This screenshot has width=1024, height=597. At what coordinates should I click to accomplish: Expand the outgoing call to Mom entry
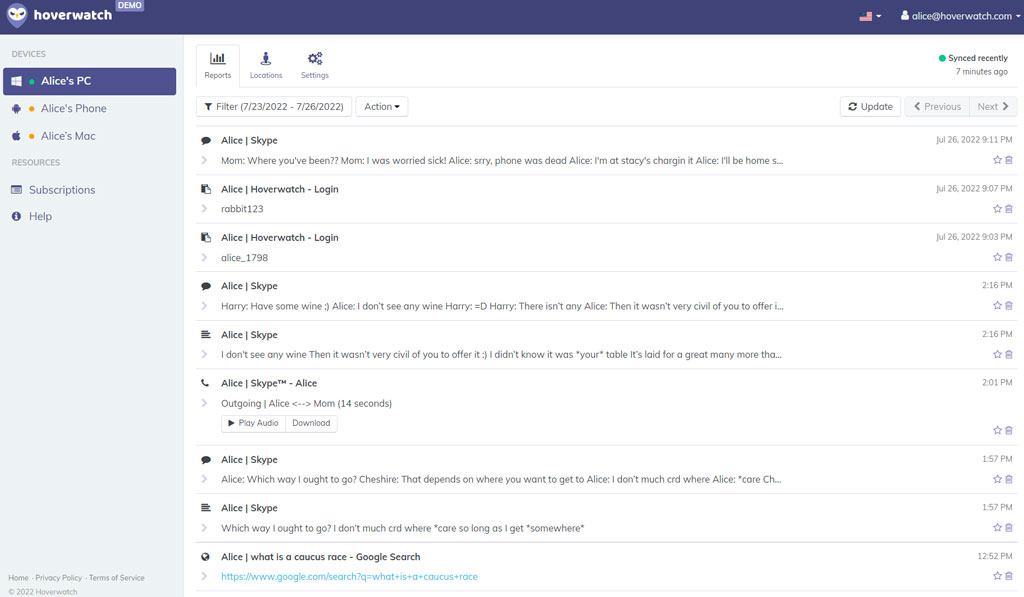click(x=204, y=403)
